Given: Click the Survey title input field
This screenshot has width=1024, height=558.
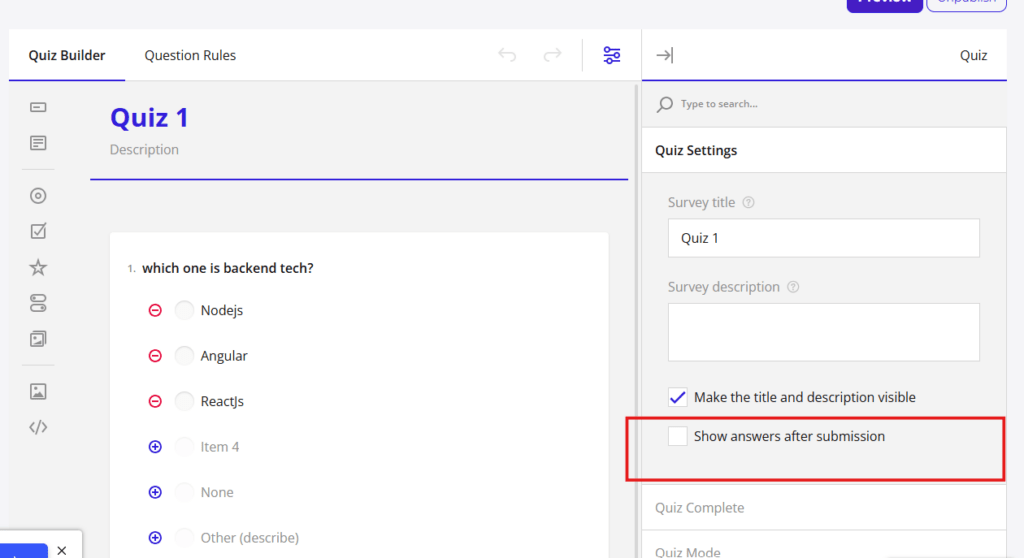Looking at the screenshot, I should (823, 238).
